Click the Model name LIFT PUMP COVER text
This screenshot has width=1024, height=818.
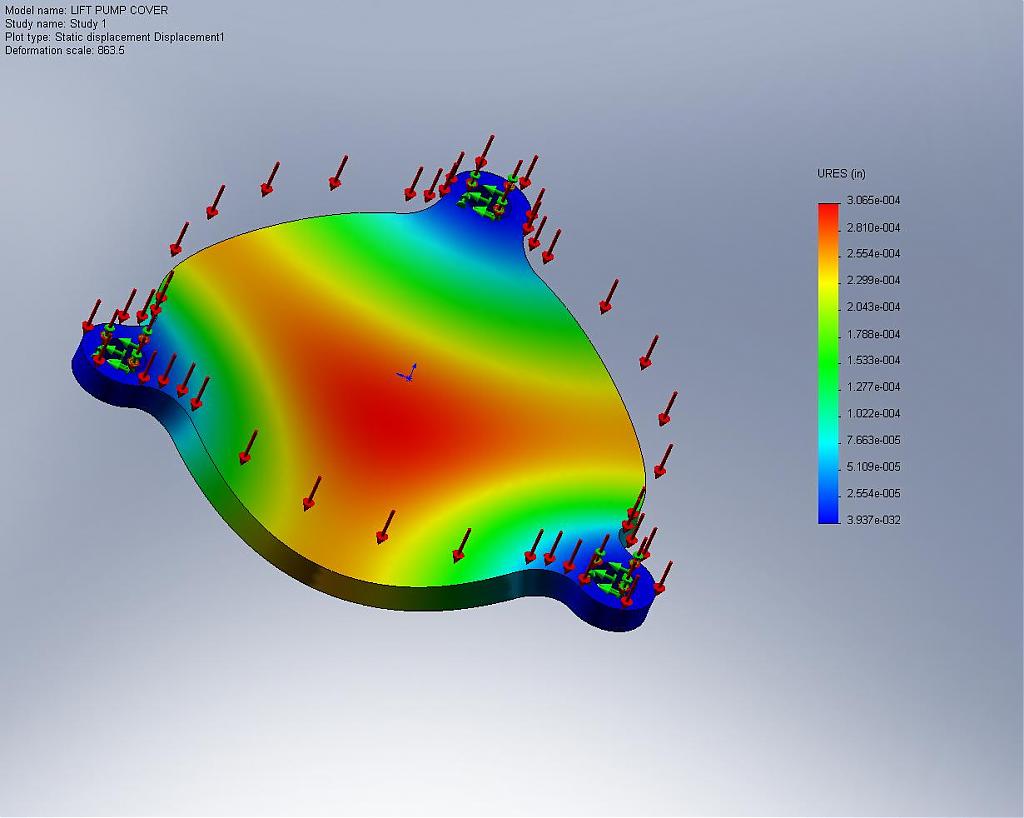coord(87,10)
